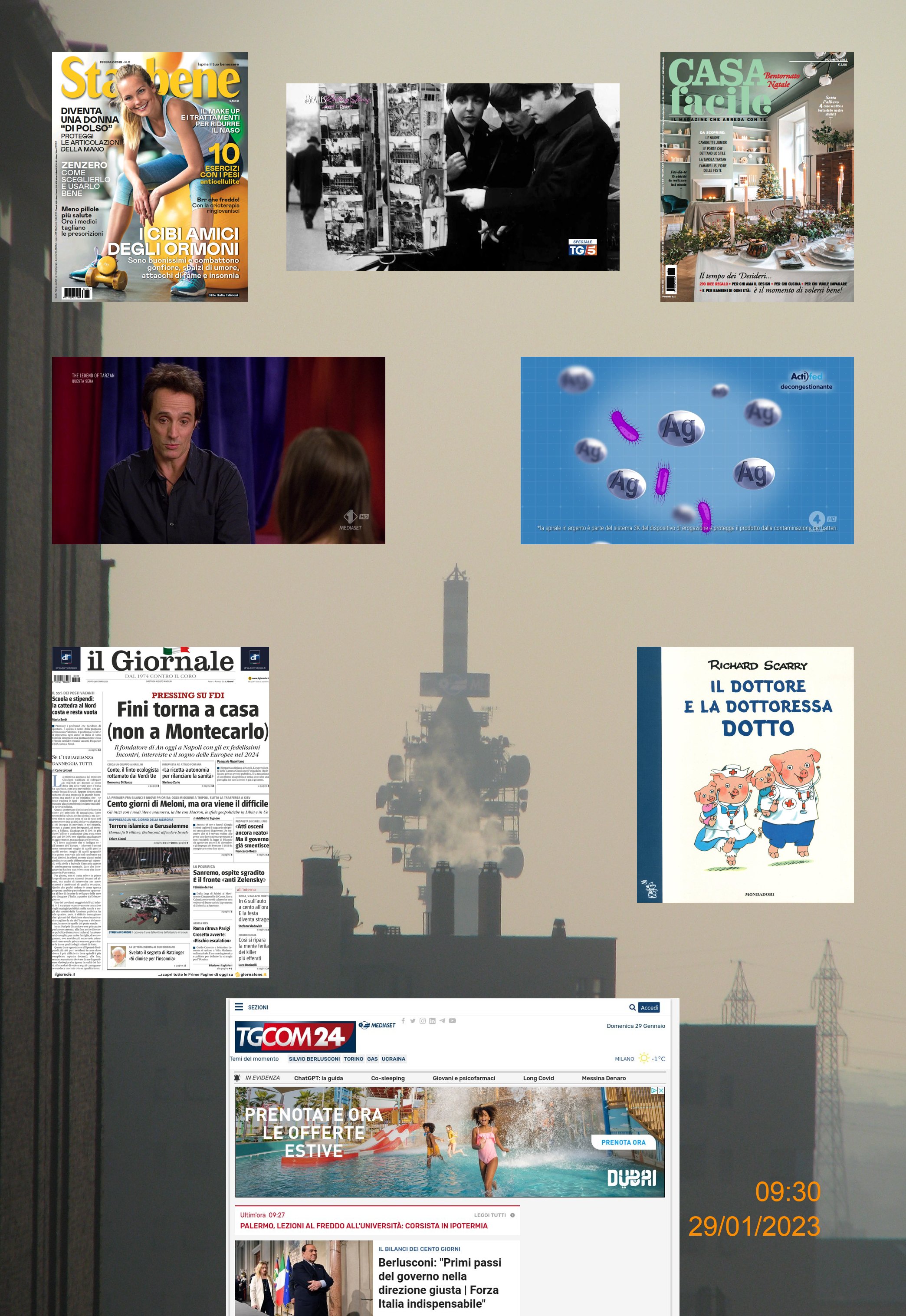This screenshot has height=1316, width=906.
Task: Open the Instagram social icon
Action: click(x=422, y=1021)
